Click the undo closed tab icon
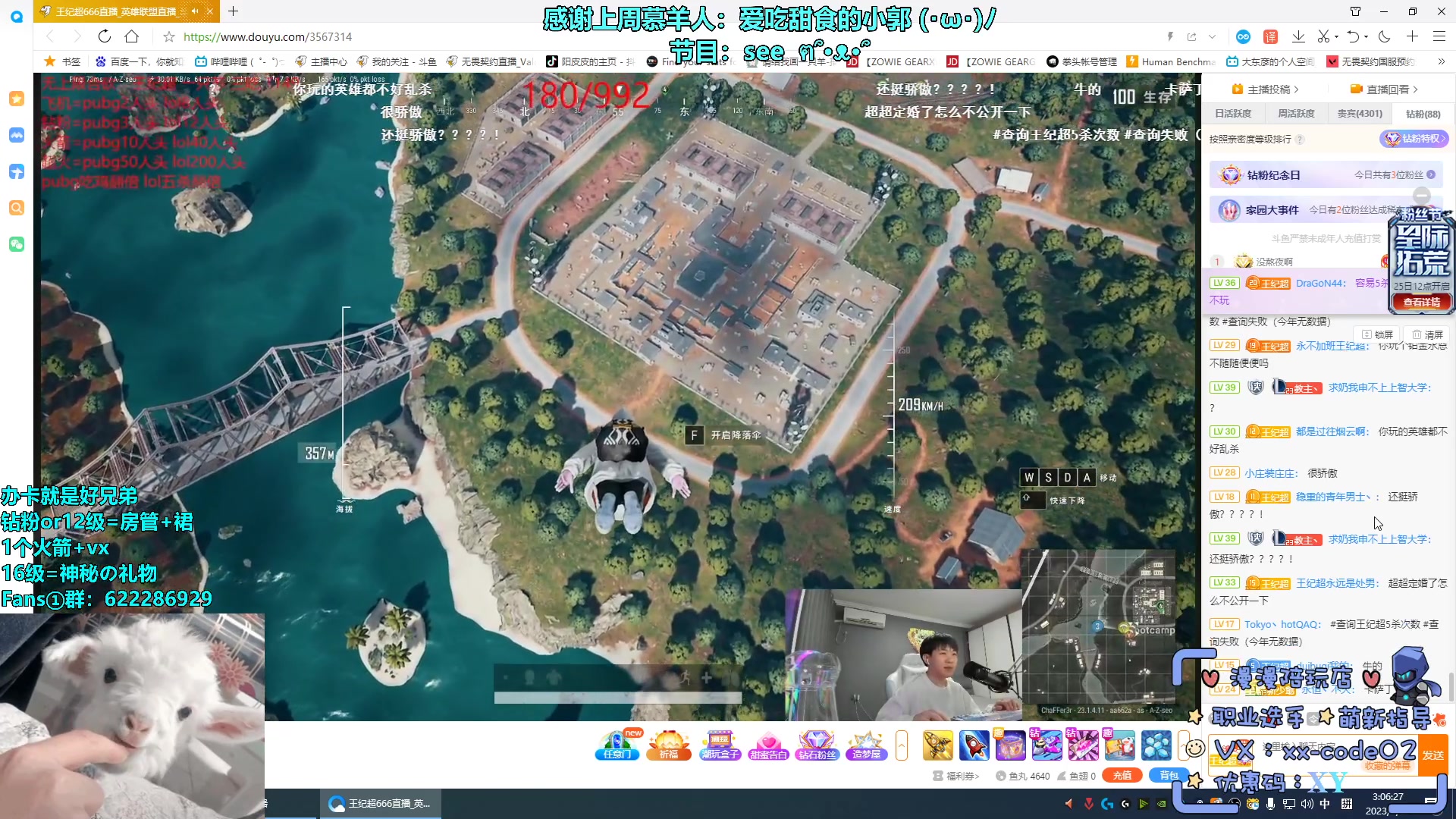1456x819 pixels. pyautogui.click(x=1353, y=36)
